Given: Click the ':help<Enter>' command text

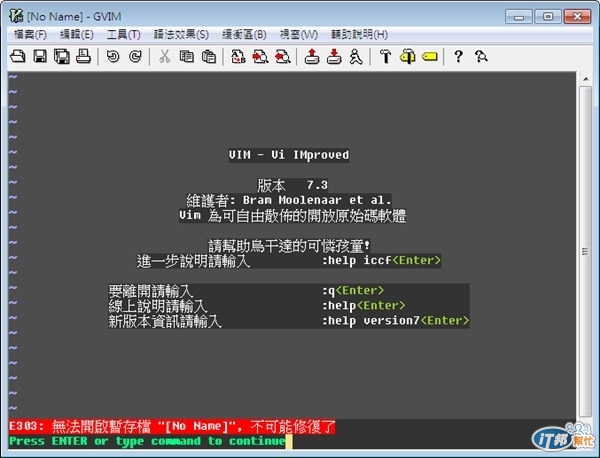Looking at the screenshot, I should [363, 306].
